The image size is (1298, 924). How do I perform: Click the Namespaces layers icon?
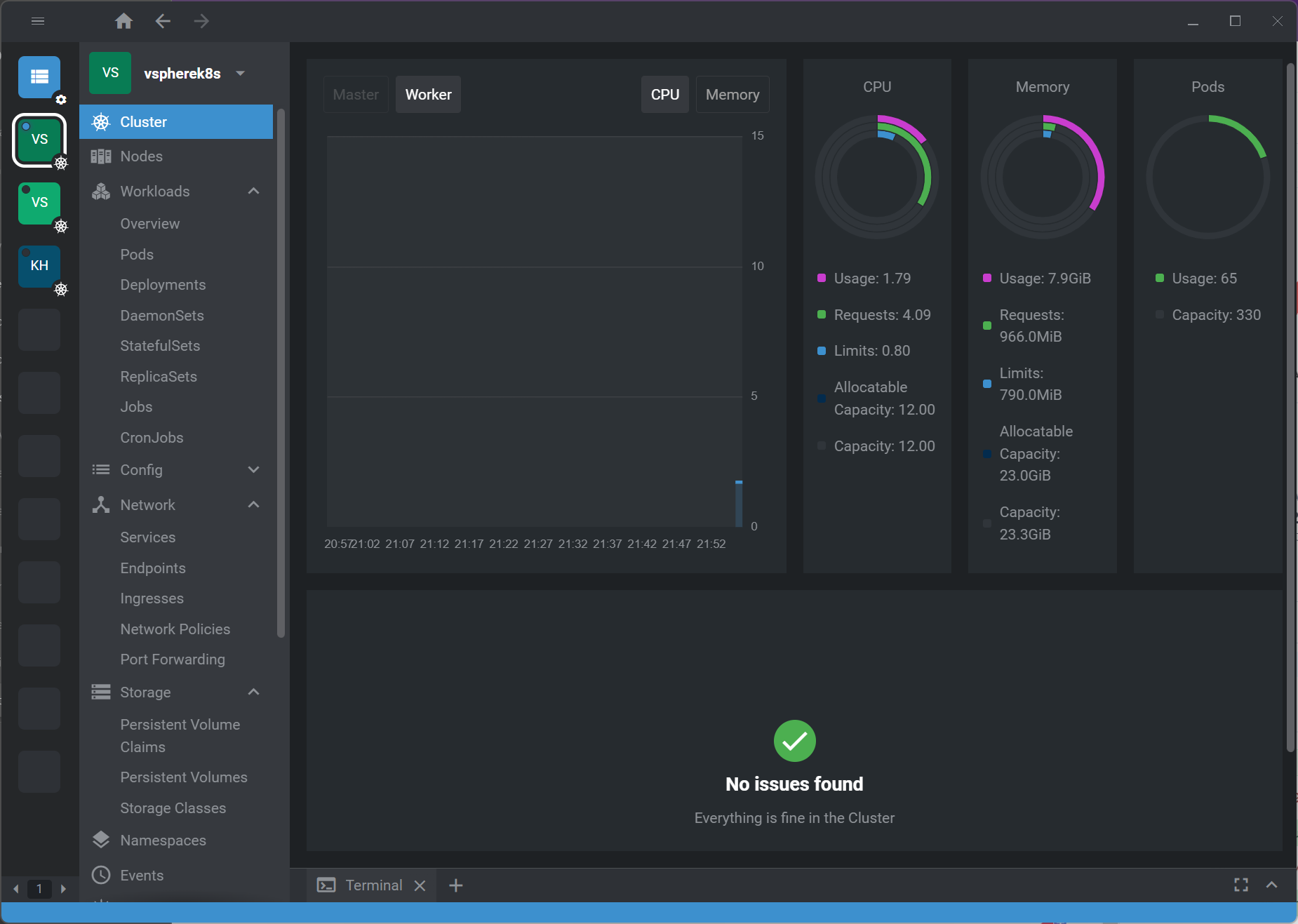[101, 840]
